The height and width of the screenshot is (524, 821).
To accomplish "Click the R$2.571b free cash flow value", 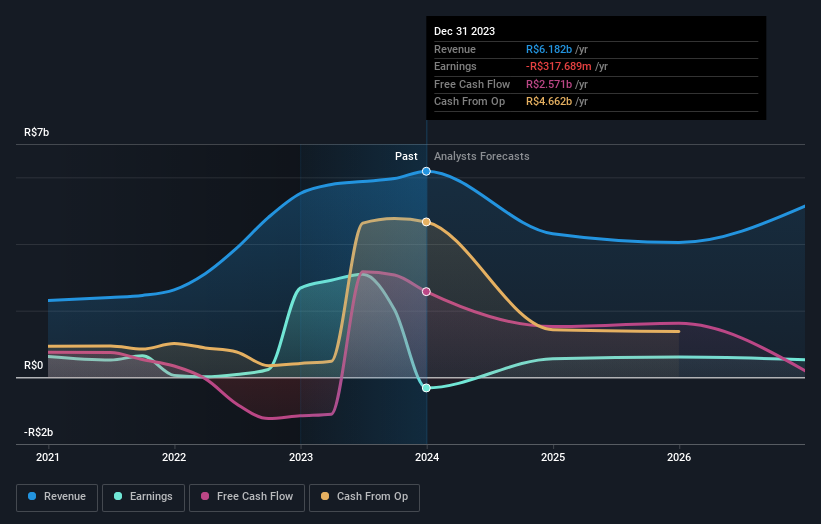I will pos(549,84).
